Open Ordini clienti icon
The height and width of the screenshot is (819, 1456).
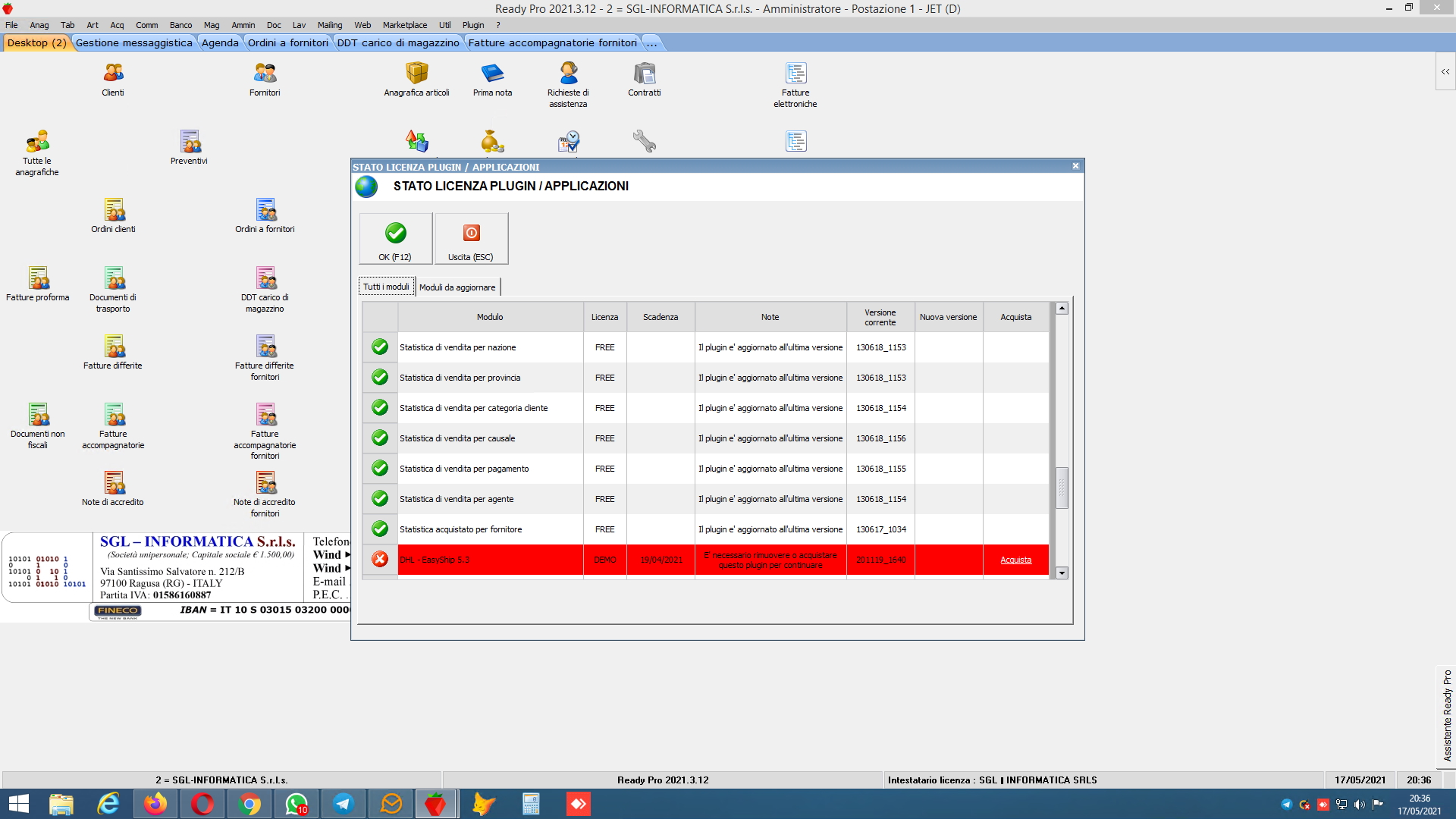click(x=113, y=216)
